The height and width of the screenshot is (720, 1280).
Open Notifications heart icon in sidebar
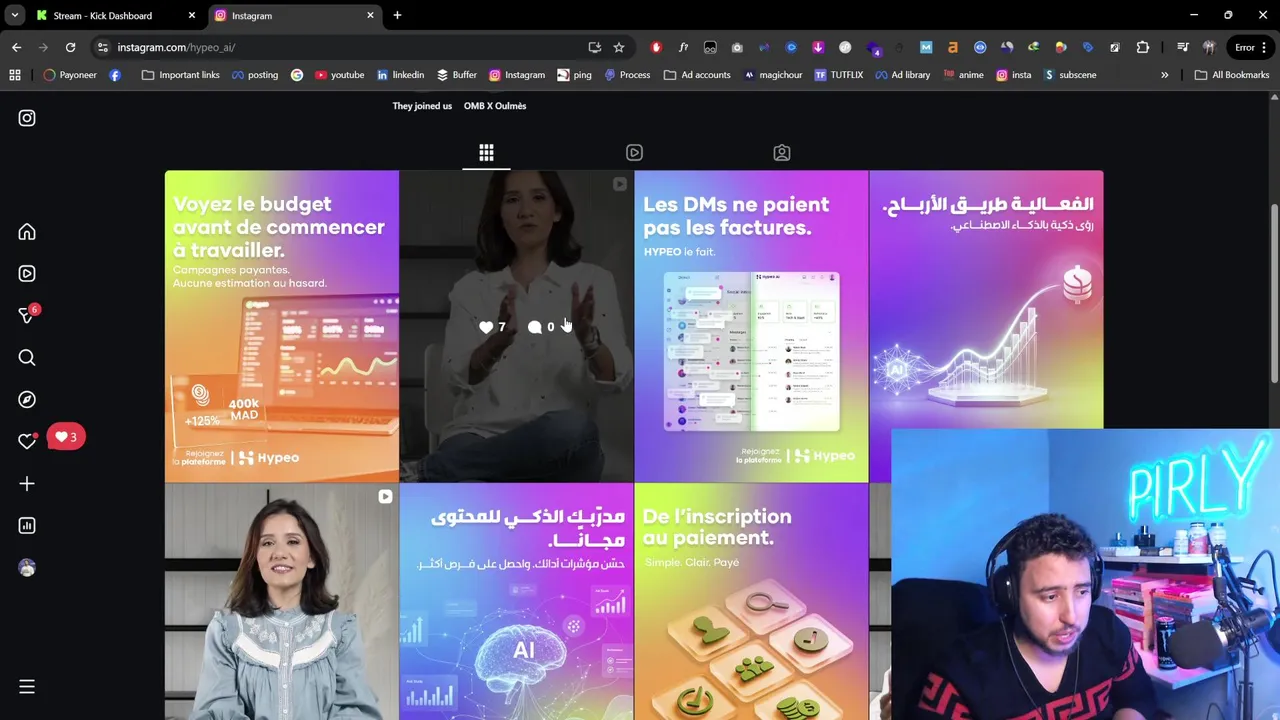[27, 441]
